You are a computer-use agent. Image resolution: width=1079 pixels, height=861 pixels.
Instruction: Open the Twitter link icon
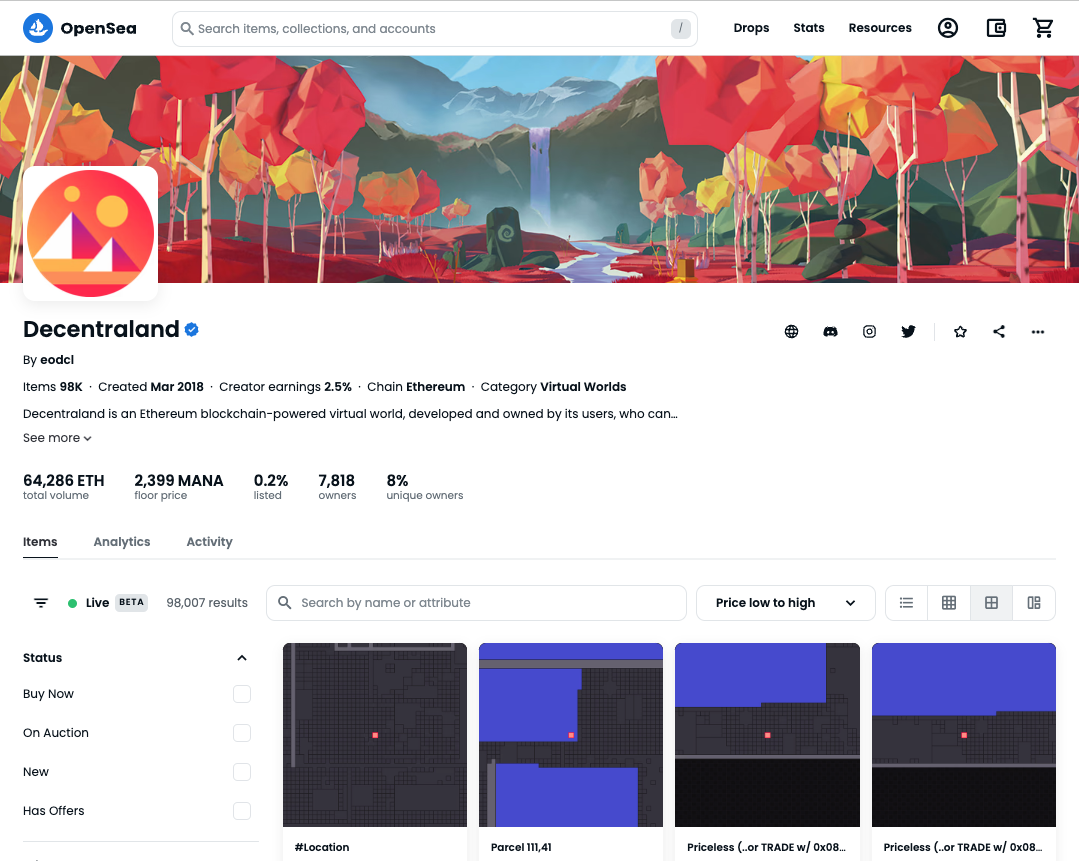coord(908,332)
